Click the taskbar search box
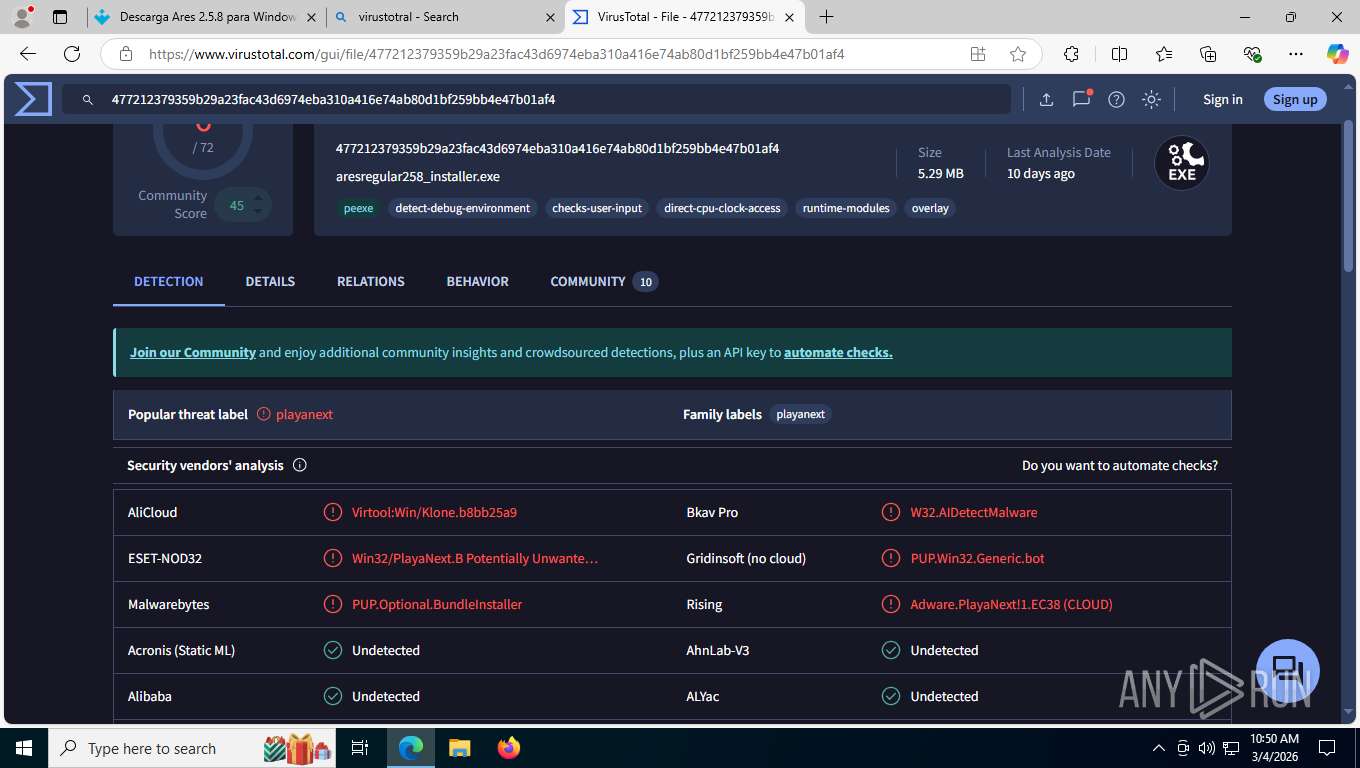 pyautogui.click(x=193, y=748)
